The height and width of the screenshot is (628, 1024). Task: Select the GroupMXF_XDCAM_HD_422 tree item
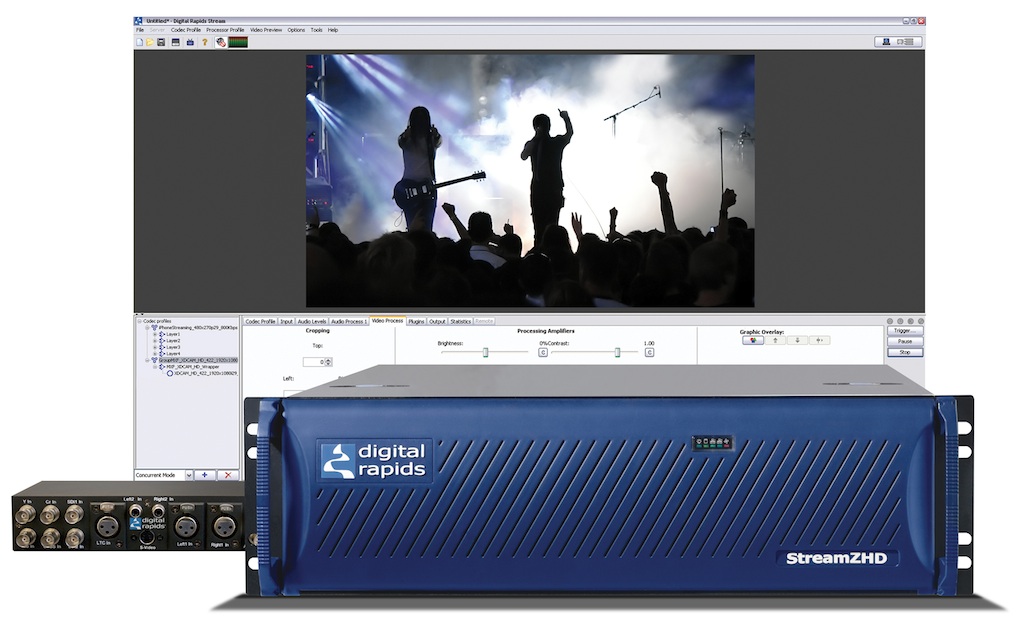click(198, 360)
